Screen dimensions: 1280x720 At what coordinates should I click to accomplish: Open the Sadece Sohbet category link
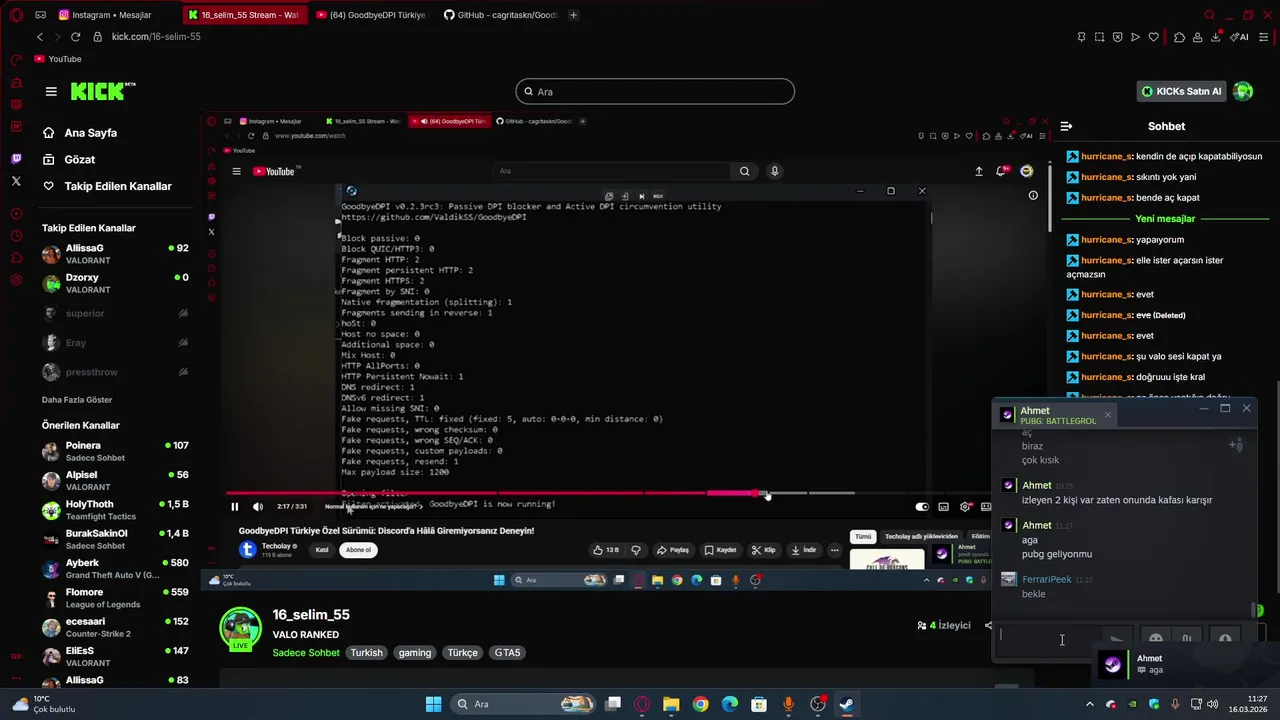(306, 653)
